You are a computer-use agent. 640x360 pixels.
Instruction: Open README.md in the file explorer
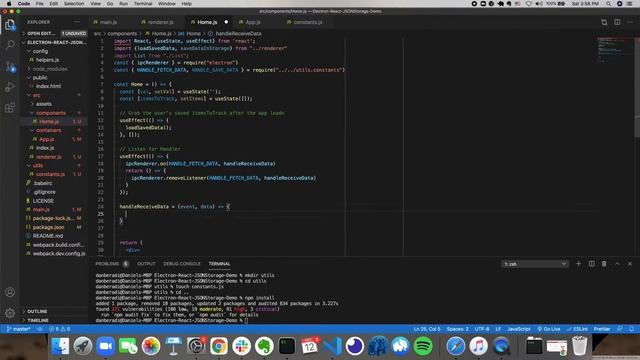48,236
